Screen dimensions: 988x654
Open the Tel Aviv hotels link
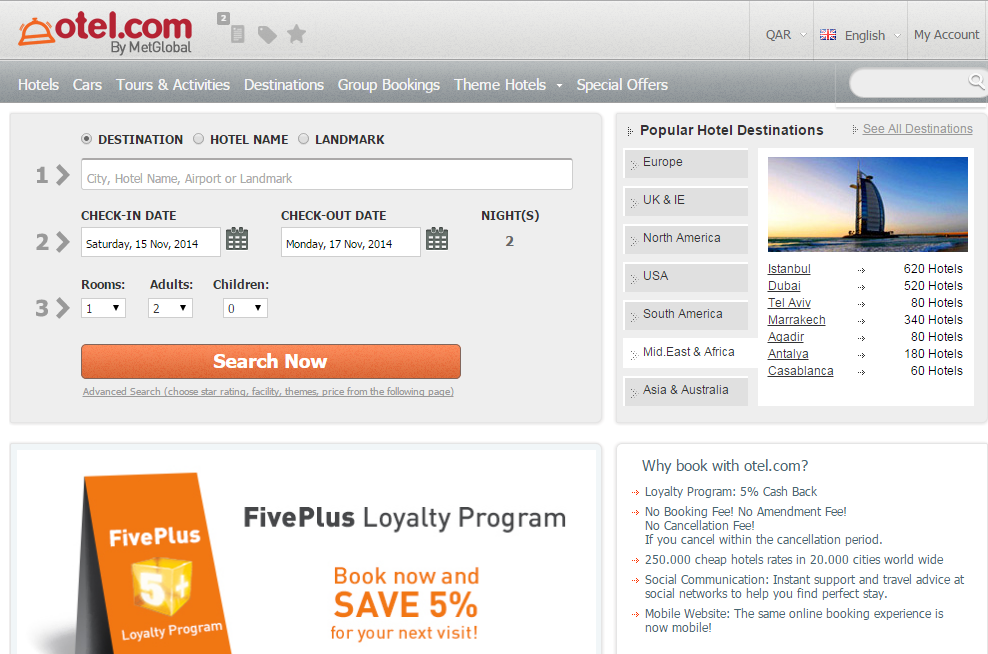(x=789, y=303)
